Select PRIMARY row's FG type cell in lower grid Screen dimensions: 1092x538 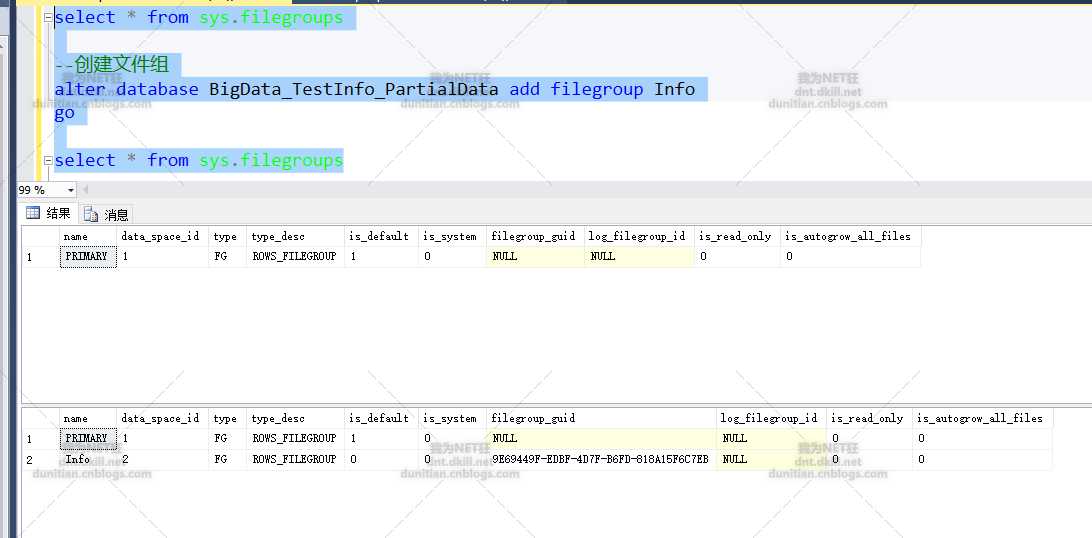[227, 438]
